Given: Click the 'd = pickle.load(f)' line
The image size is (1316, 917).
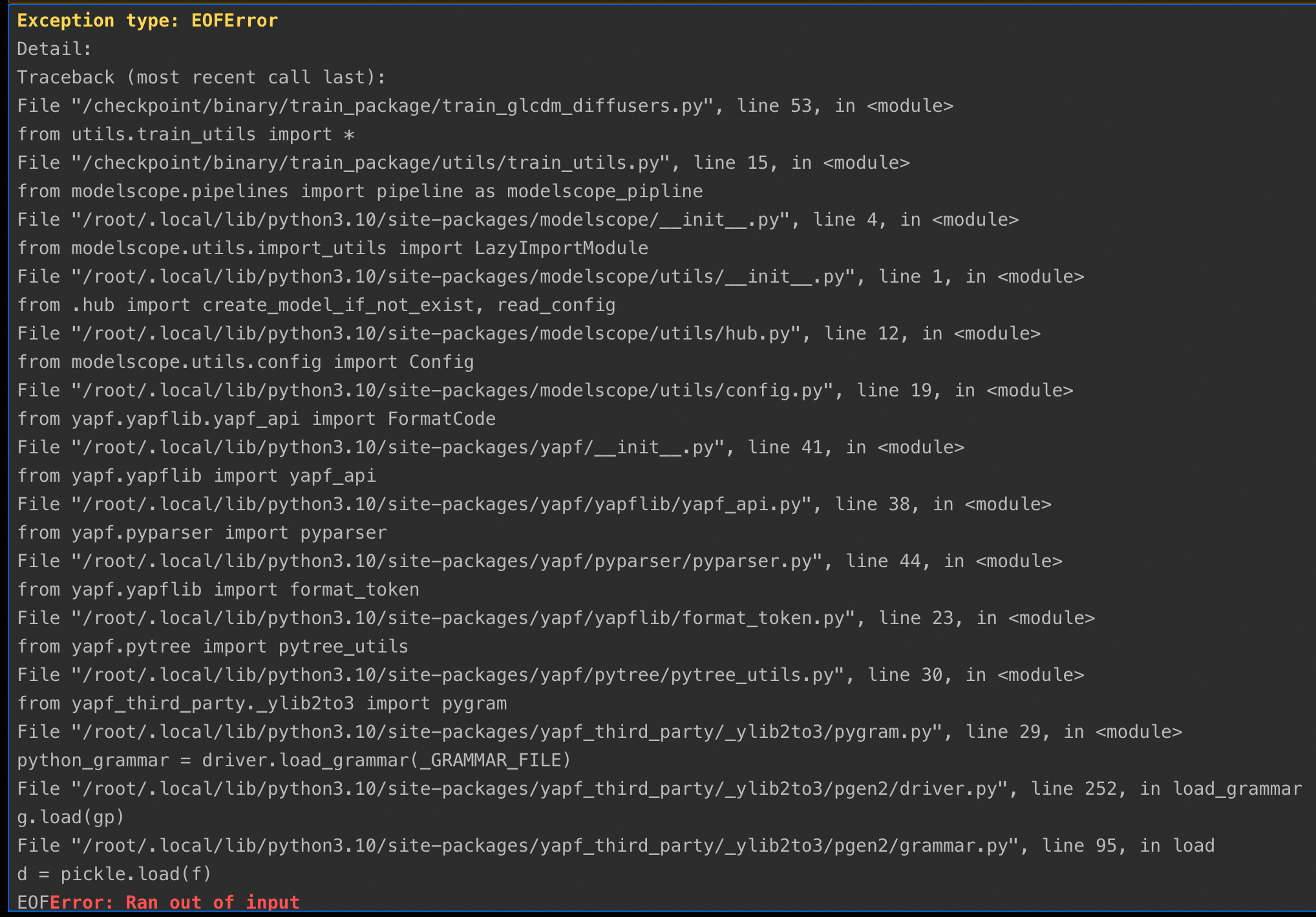Looking at the screenshot, I should click(114, 874).
